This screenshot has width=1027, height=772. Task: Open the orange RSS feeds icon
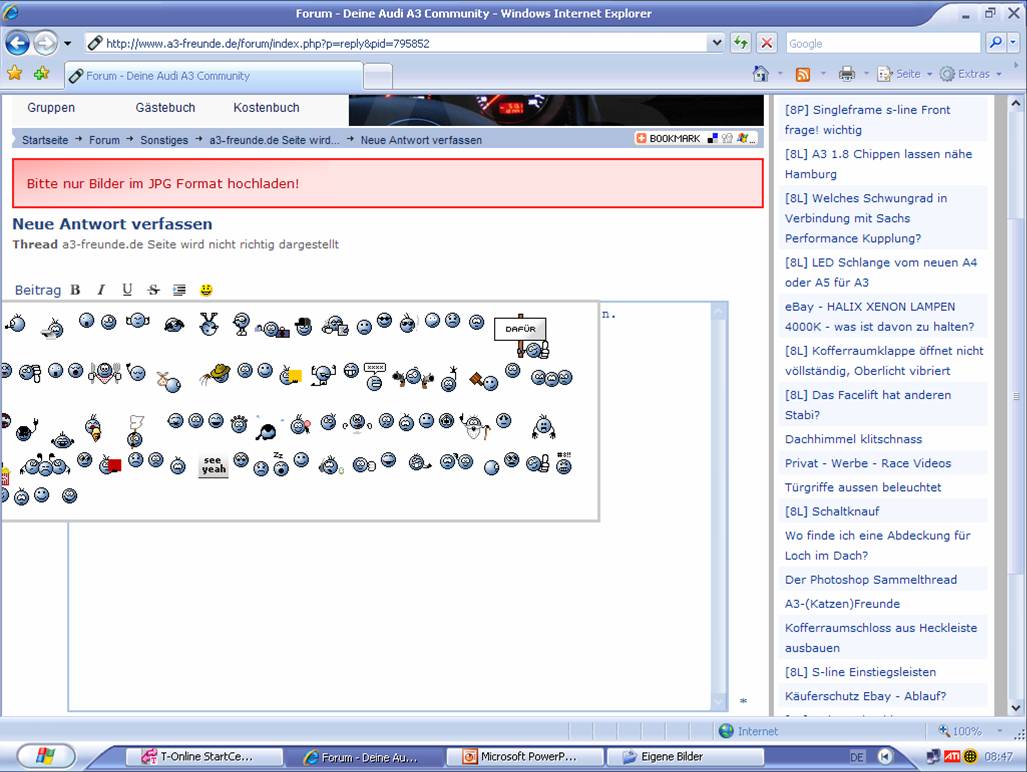802,74
